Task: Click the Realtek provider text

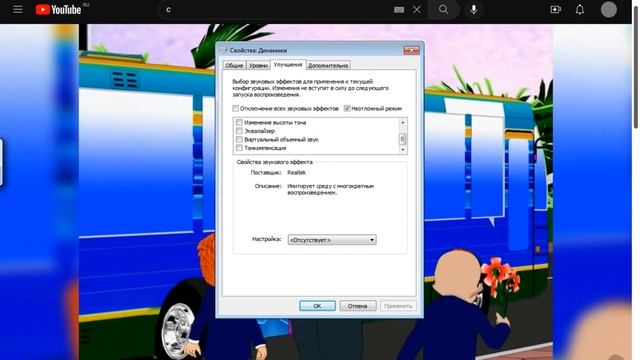Action: click(x=296, y=173)
